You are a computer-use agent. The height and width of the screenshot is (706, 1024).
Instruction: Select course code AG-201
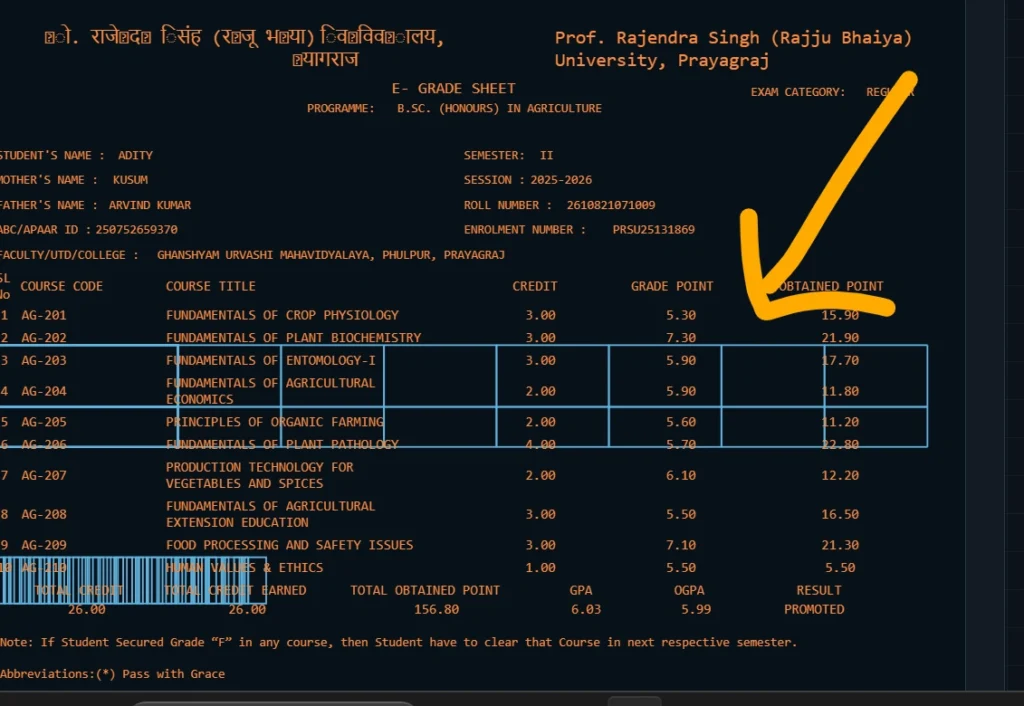[x=44, y=315]
